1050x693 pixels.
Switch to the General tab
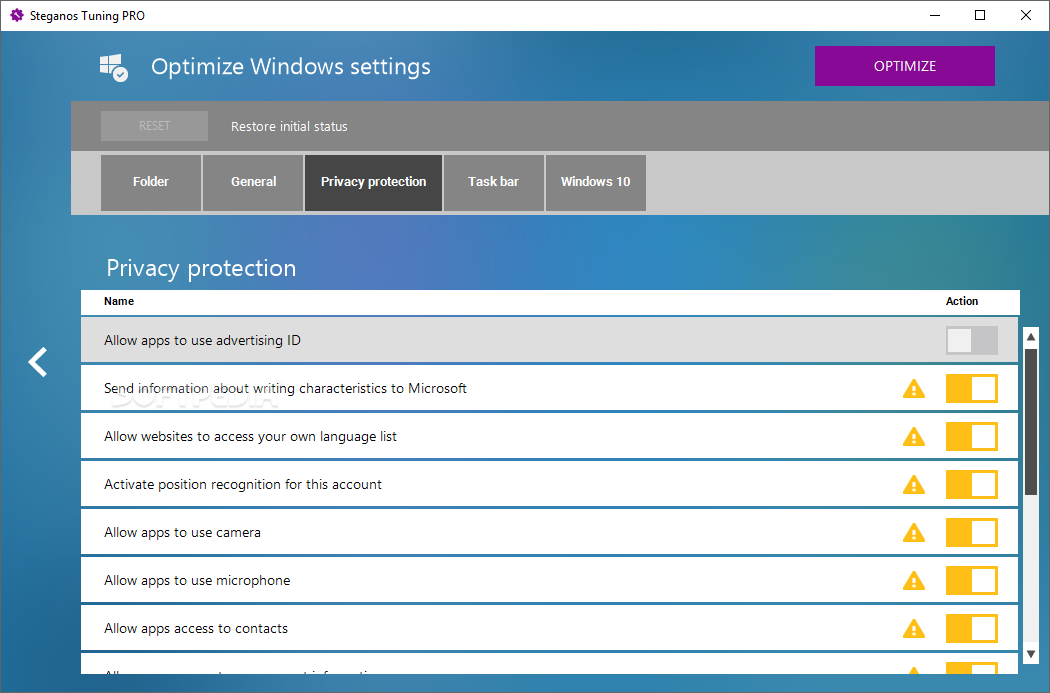point(253,182)
